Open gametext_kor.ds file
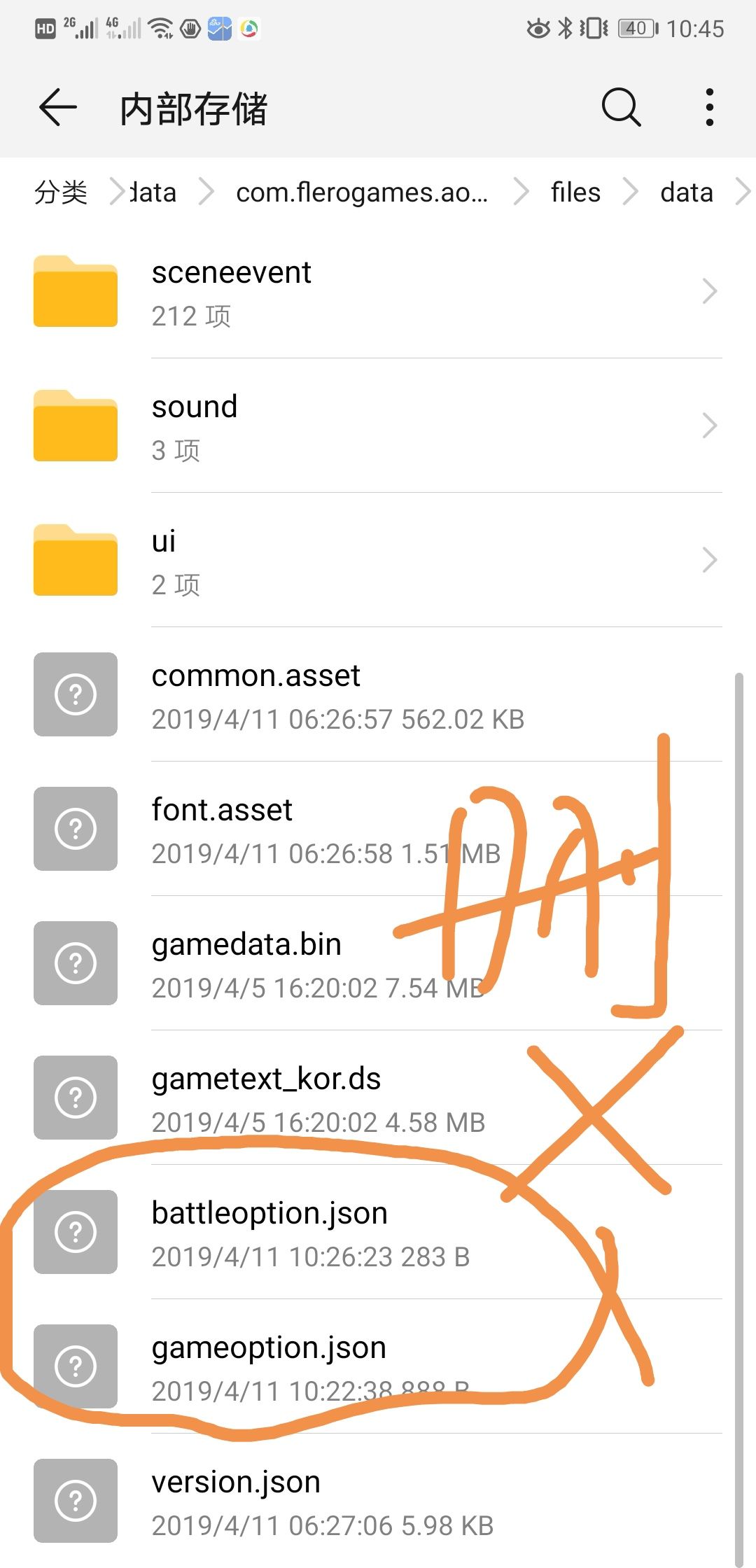Image resolution: width=756 pixels, height=1568 pixels. 266,1098
